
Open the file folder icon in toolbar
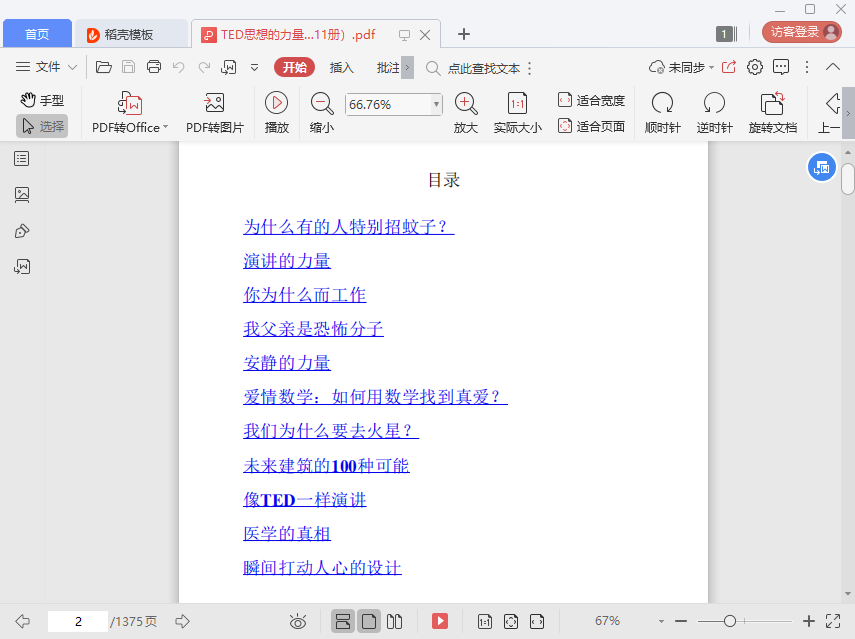pos(104,67)
